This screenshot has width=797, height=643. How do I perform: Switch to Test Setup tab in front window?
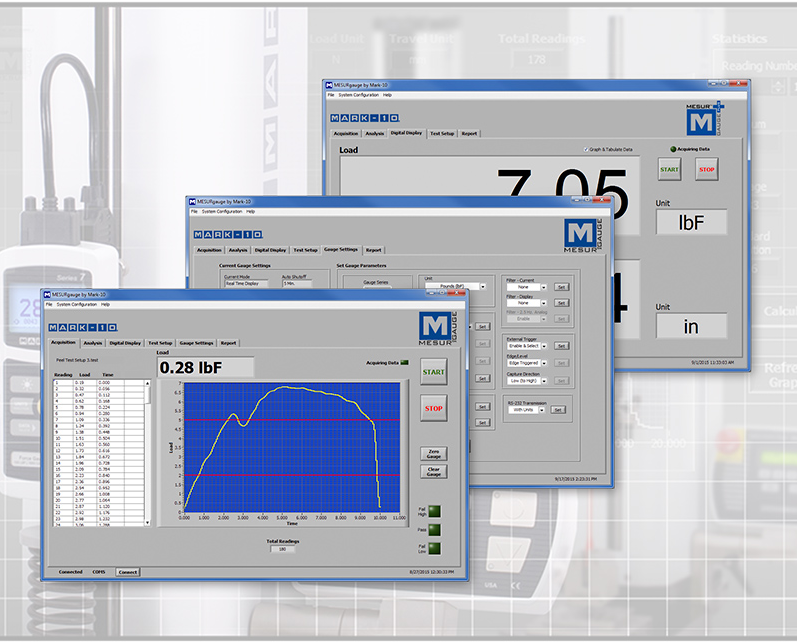(x=160, y=343)
